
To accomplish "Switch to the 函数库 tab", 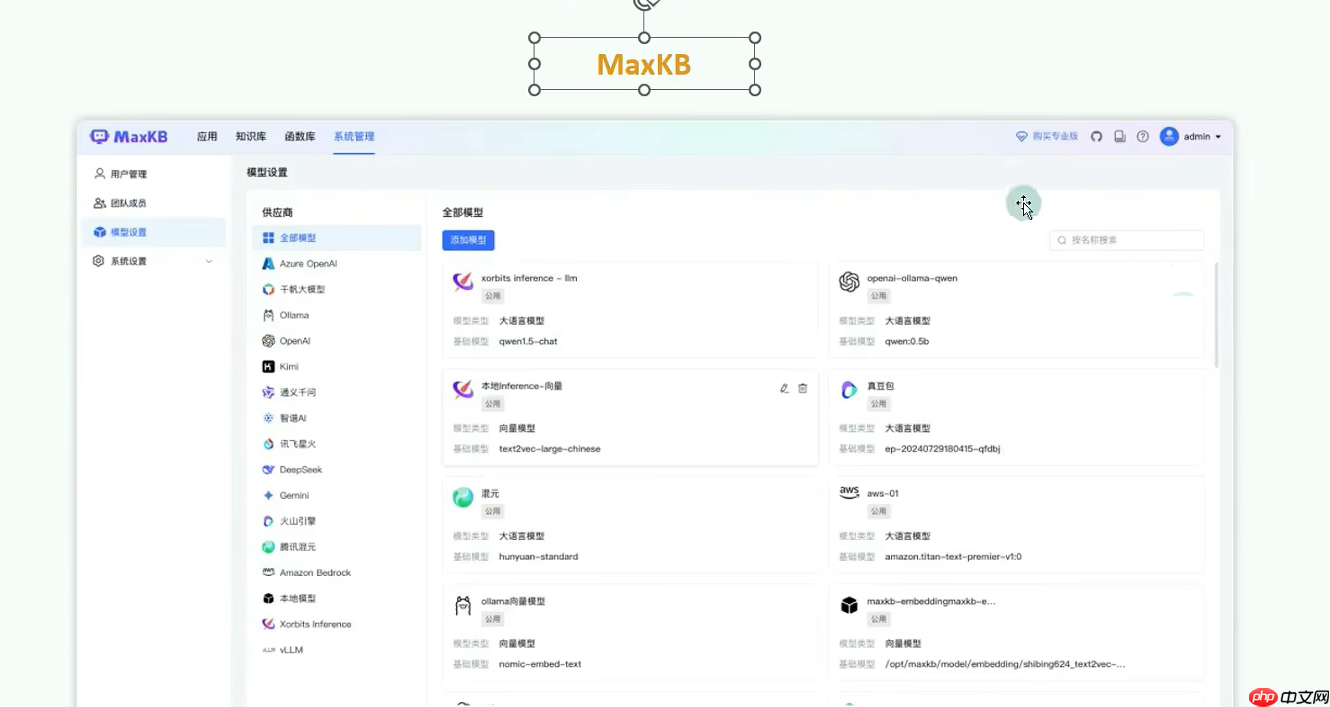I will [x=300, y=136].
